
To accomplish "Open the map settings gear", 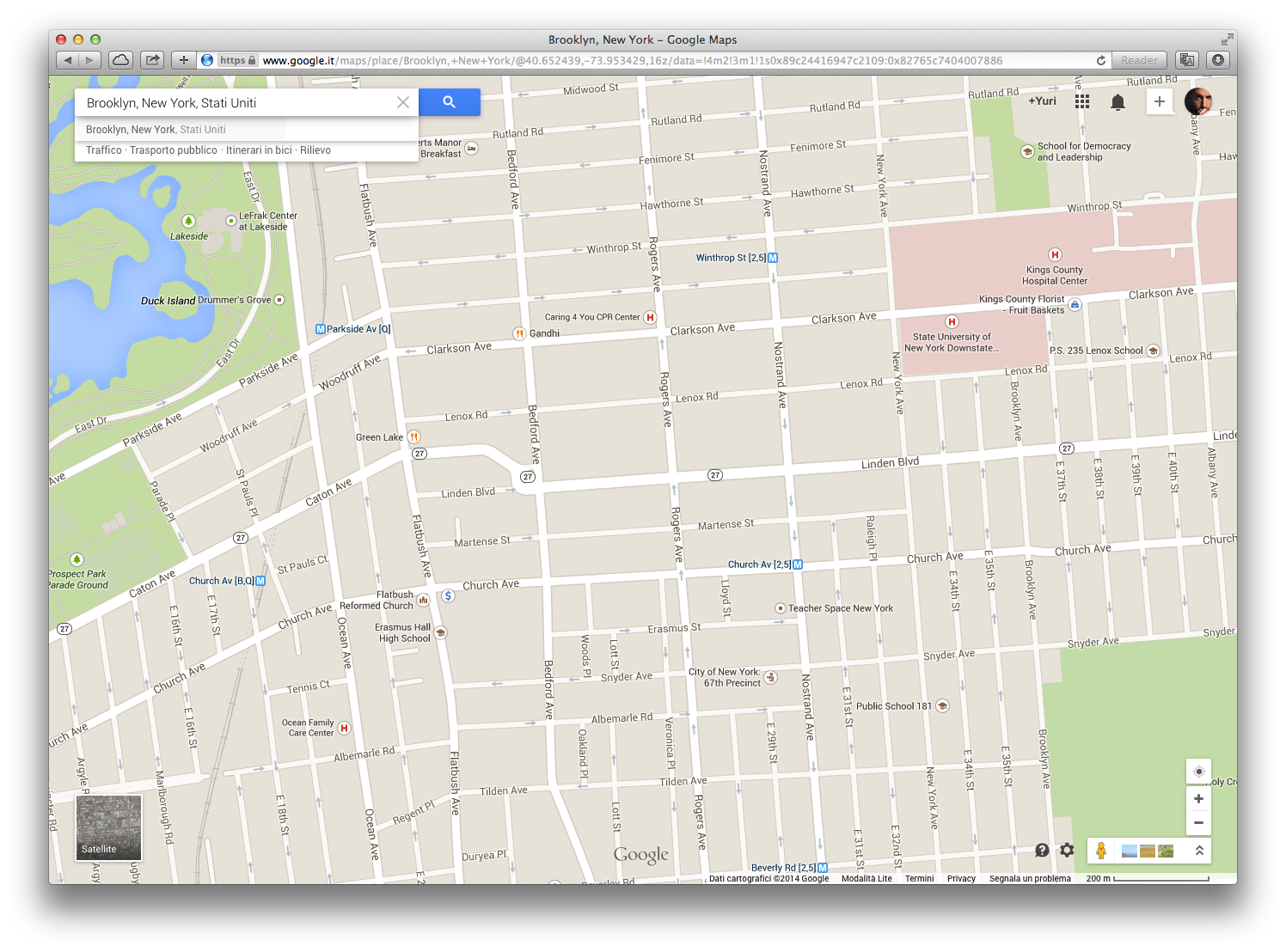I will click(1067, 850).
